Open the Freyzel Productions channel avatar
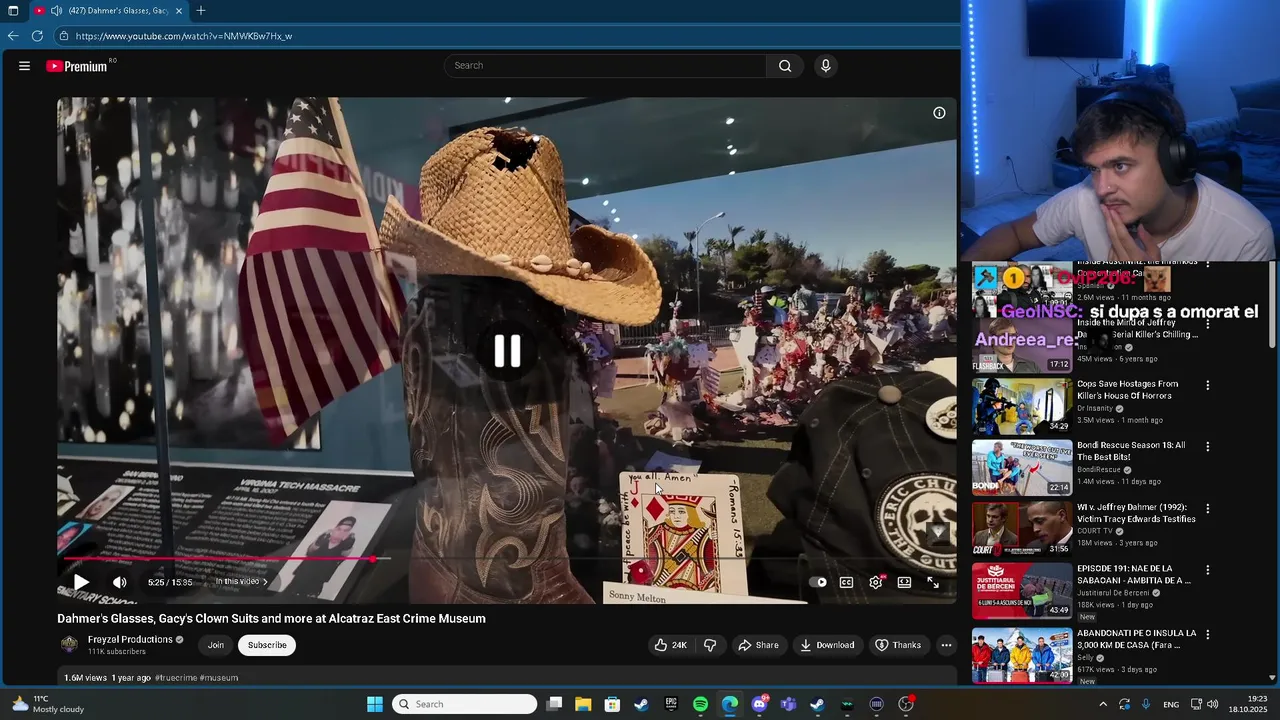The image size is (1280, 720). pyautogui.click(x=69, y=645)
